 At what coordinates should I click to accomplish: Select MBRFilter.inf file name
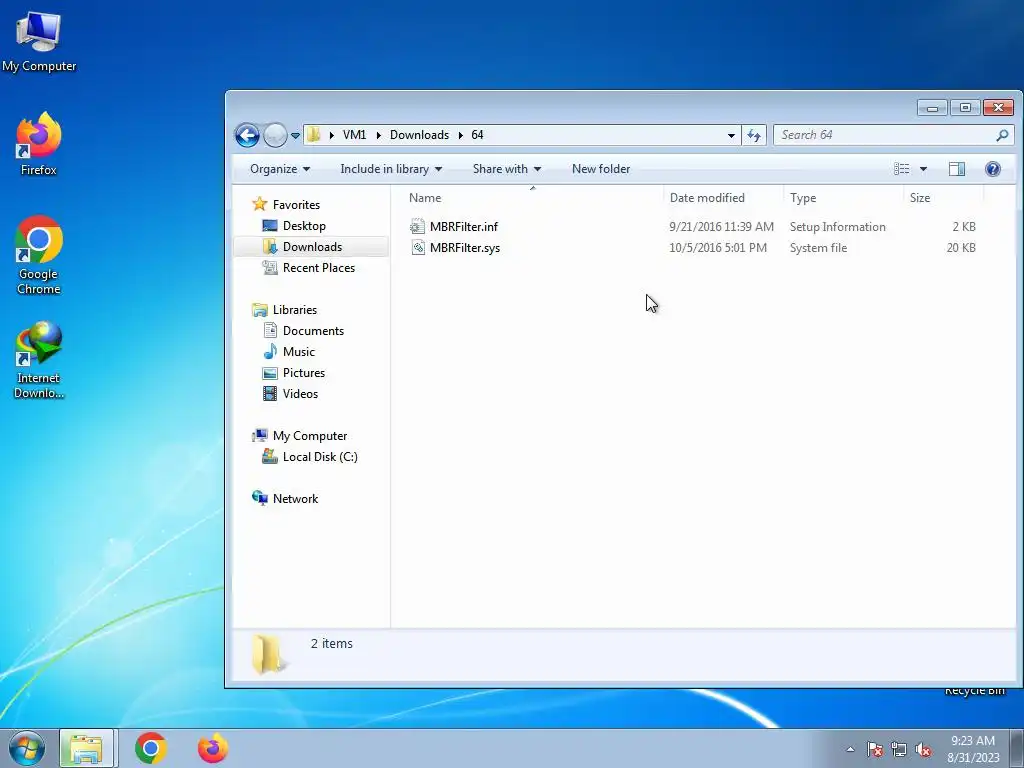[464, 227]
